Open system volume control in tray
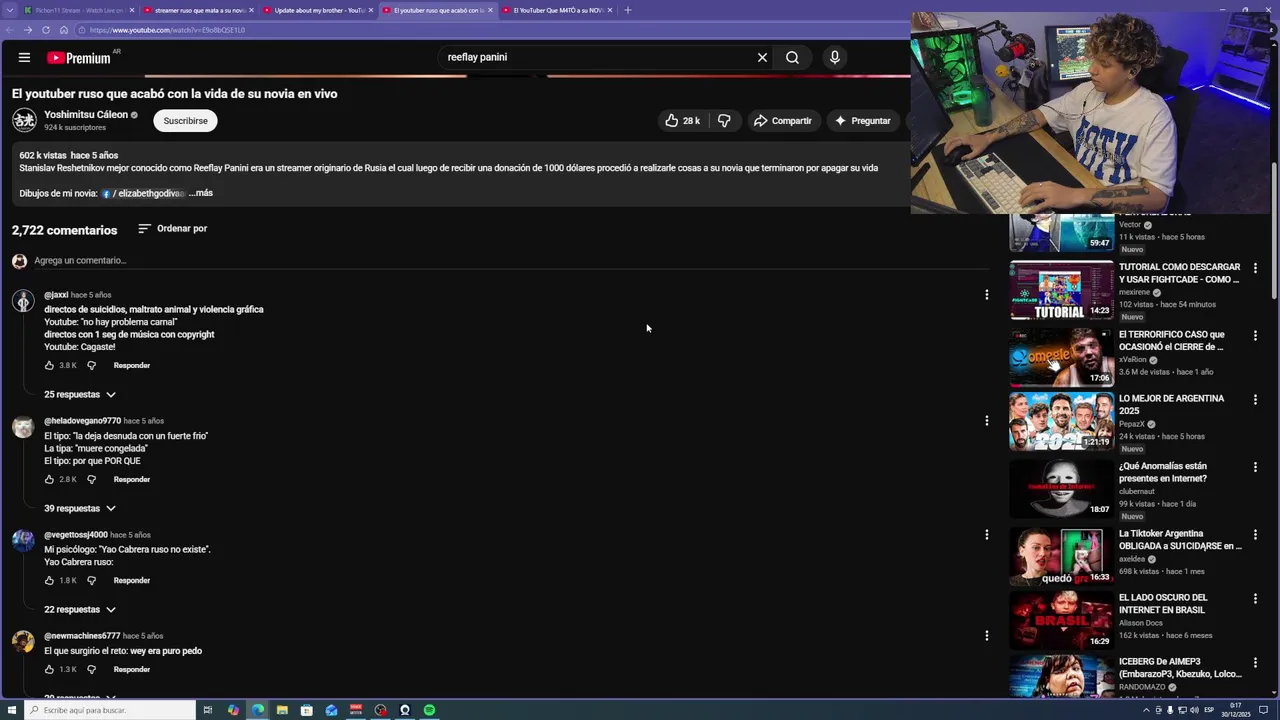Screen dimensions: 1280x720 [x=1194, y=710]
